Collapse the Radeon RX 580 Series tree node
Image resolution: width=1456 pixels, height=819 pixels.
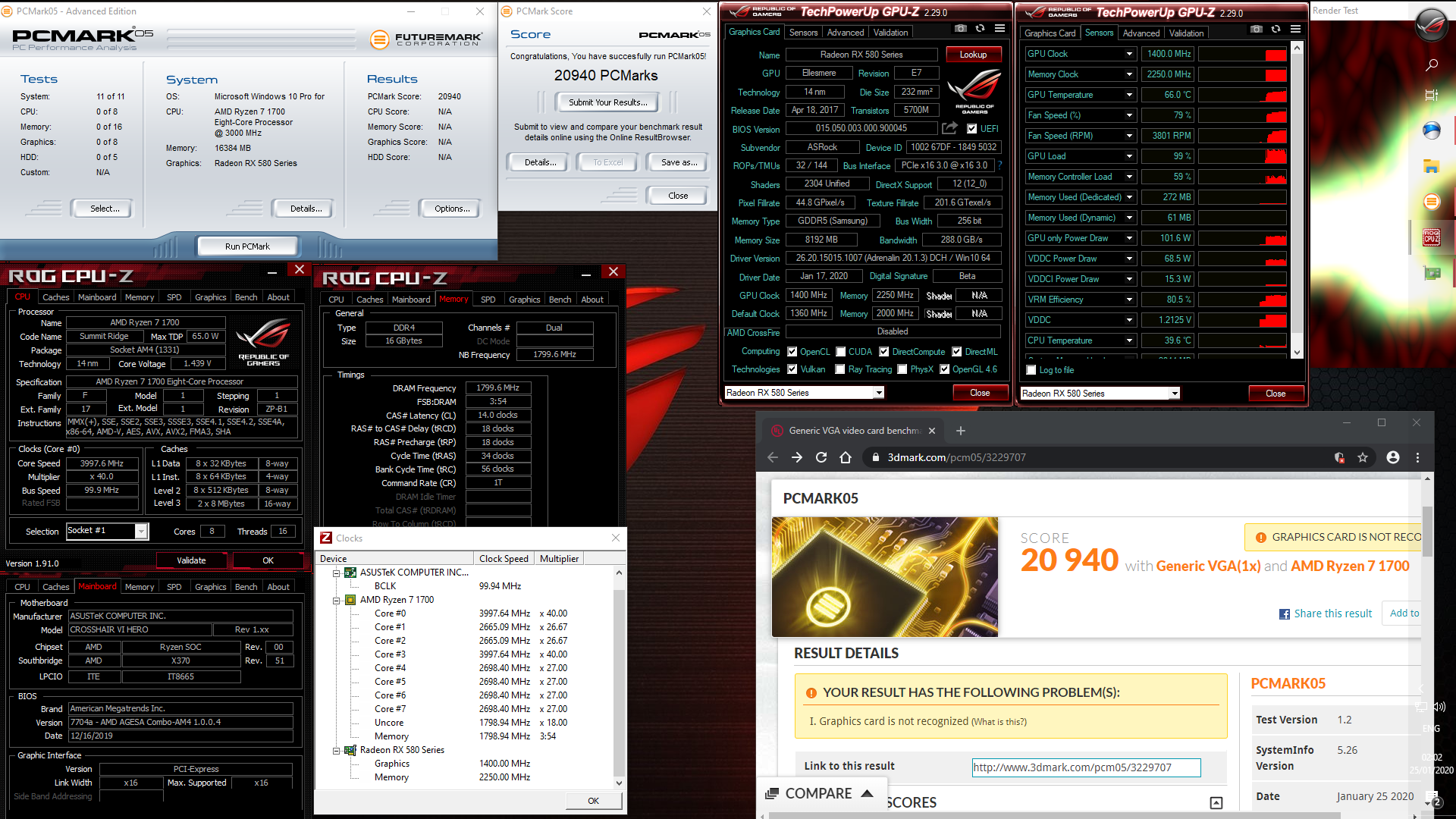(x=336, y=750)
